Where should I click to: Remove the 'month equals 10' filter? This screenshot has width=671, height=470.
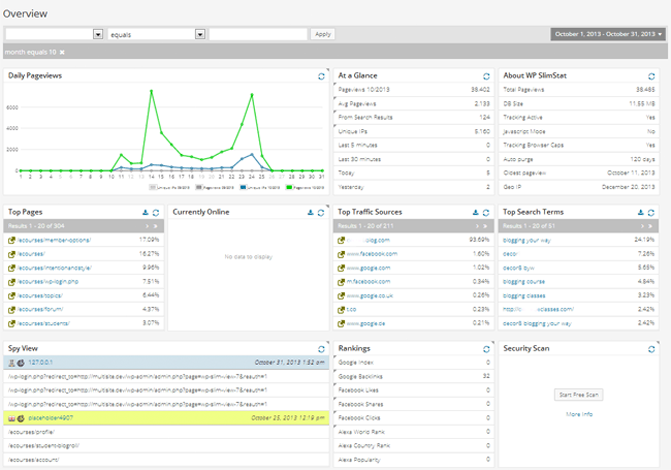tap(62, 52)
